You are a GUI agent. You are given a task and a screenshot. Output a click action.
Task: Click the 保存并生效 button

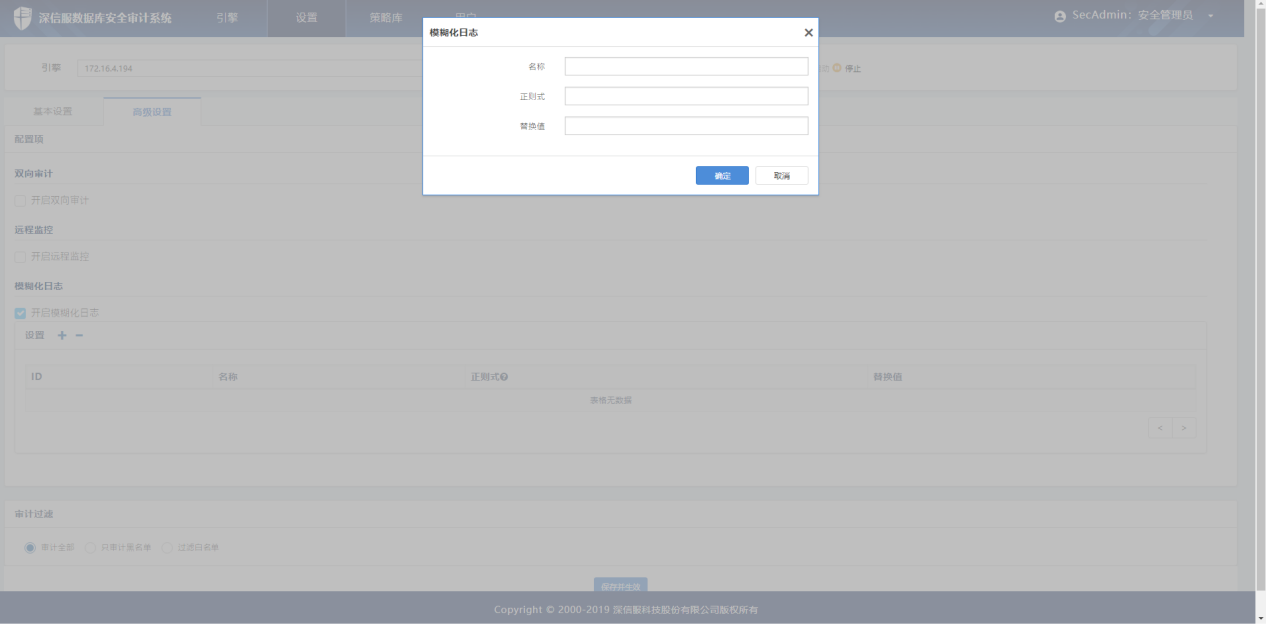coord(621,585)
